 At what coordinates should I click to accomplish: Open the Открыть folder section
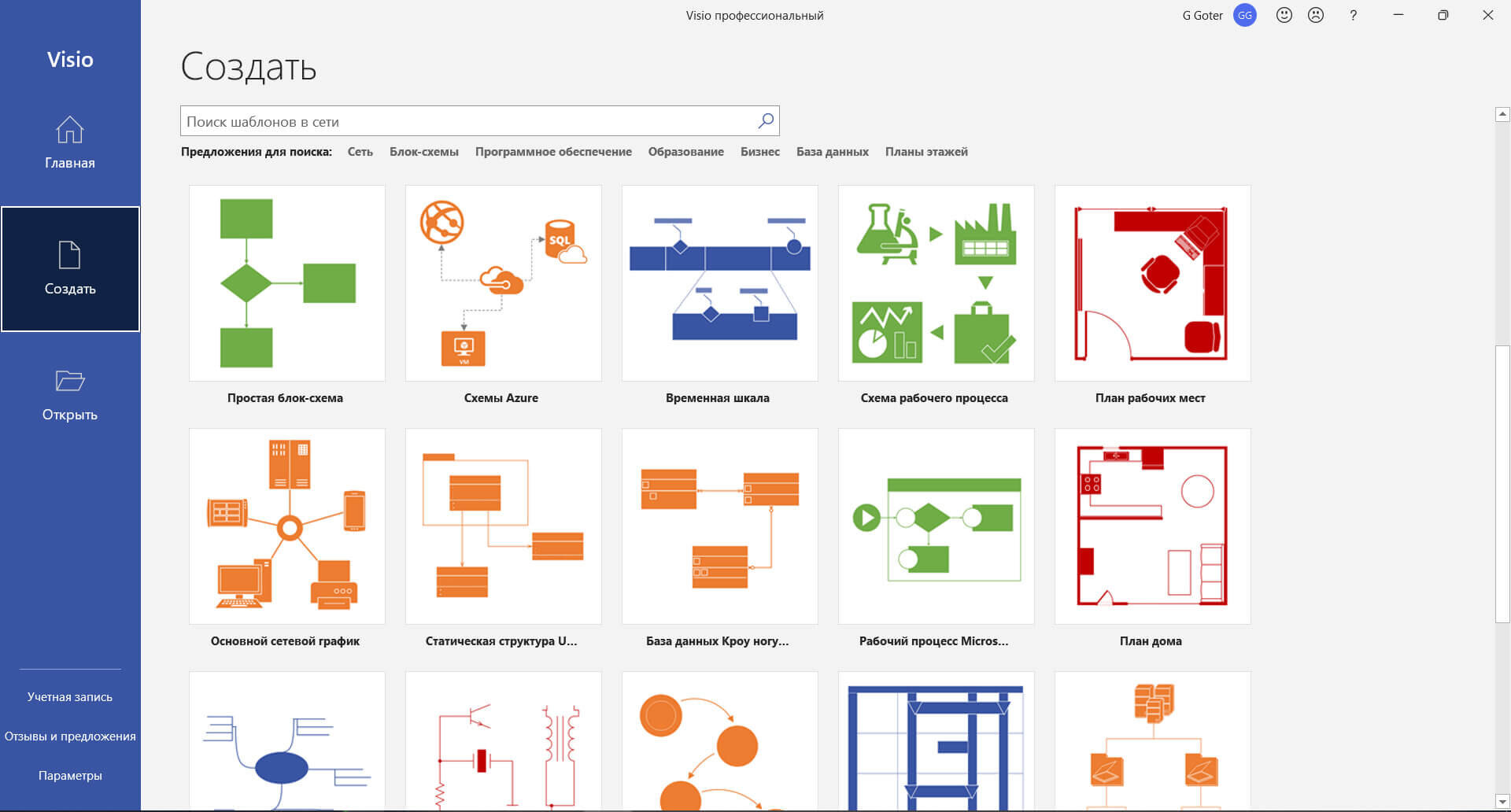[x=70, y=394]
